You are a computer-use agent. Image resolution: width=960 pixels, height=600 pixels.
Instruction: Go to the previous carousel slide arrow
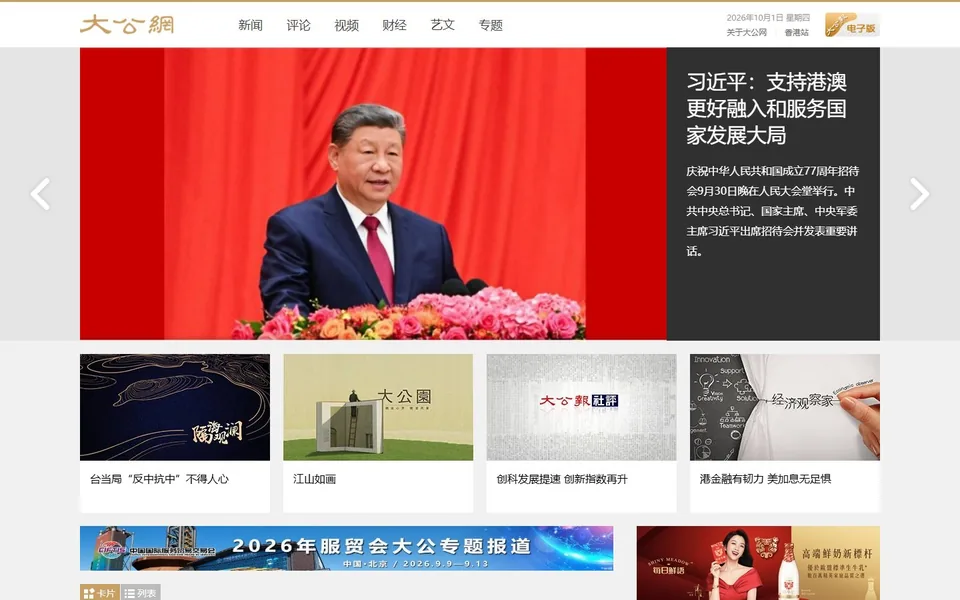click(x=40, y=194)
